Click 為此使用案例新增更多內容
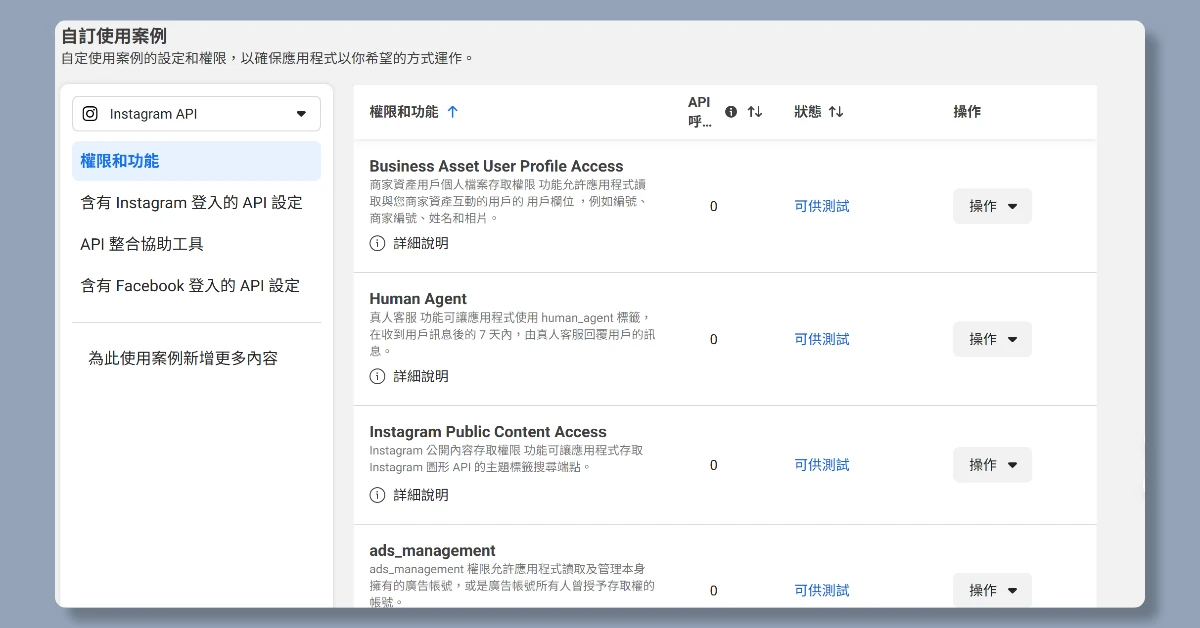The image size is (1200, 628). pyautogui.click(x=183, y=358)
